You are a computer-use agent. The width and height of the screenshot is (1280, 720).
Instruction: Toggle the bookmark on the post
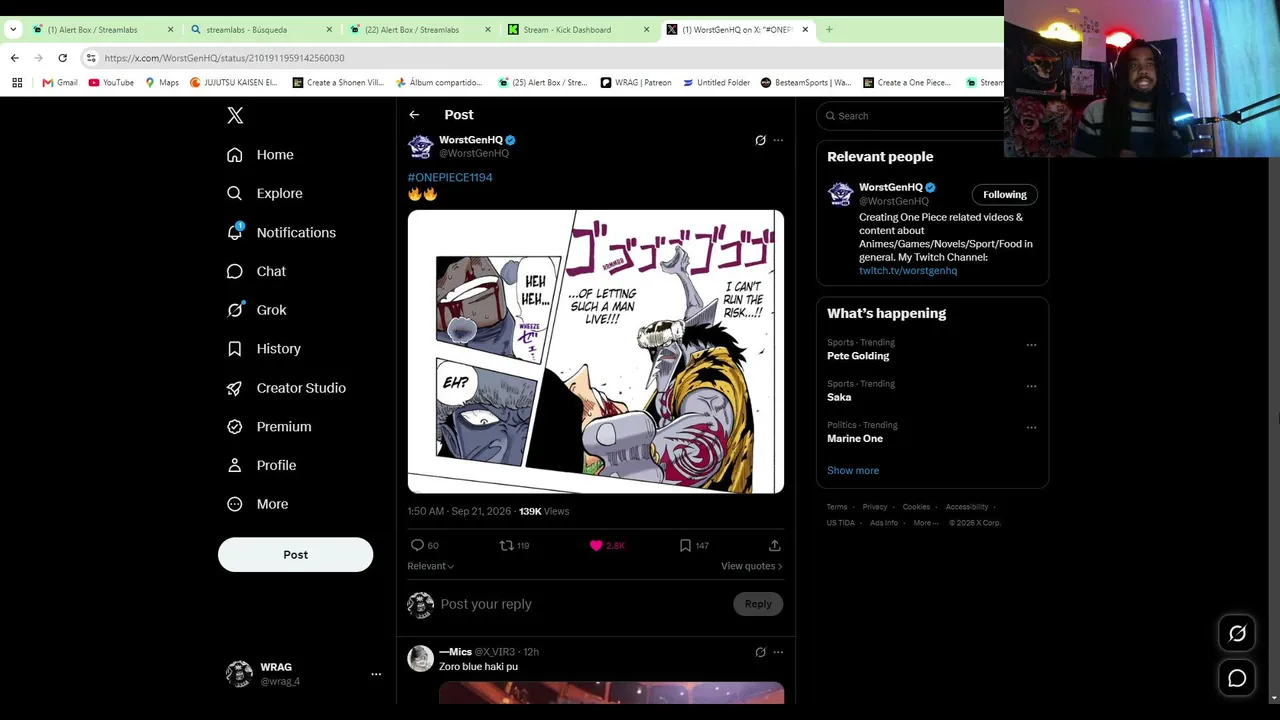(x=685, y=545)
